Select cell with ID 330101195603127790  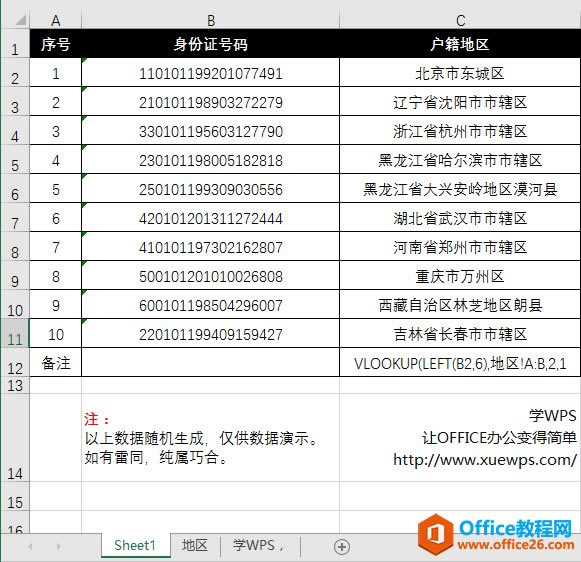210,130
